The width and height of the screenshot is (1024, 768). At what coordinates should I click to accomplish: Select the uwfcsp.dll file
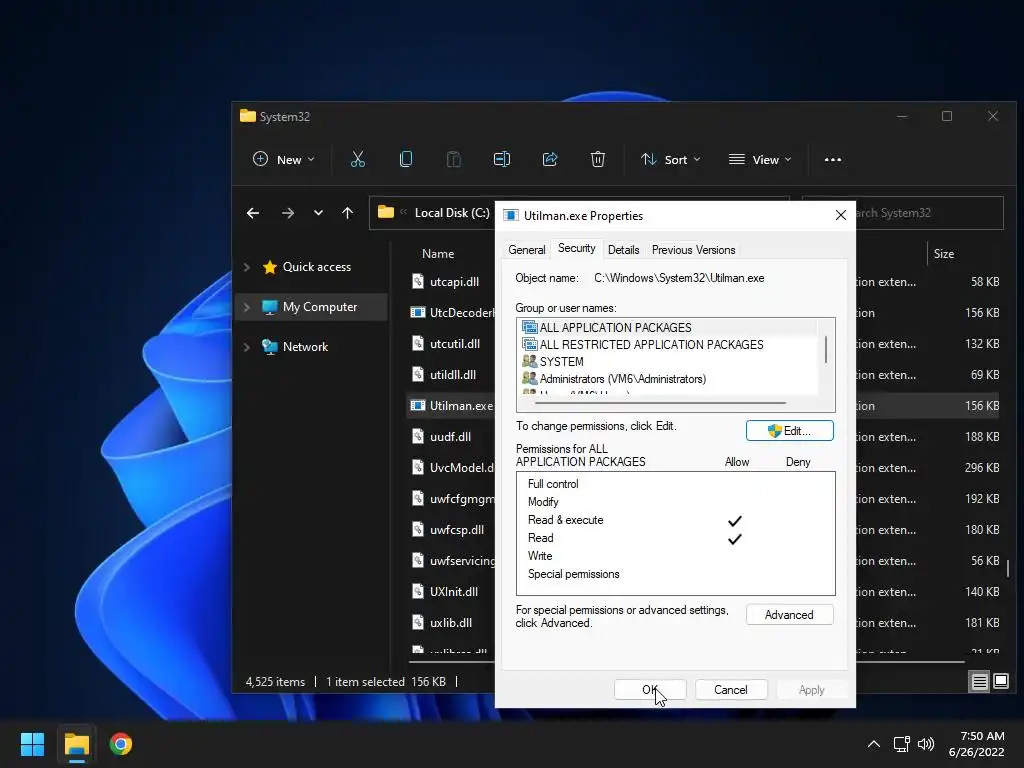click(456, 530)
